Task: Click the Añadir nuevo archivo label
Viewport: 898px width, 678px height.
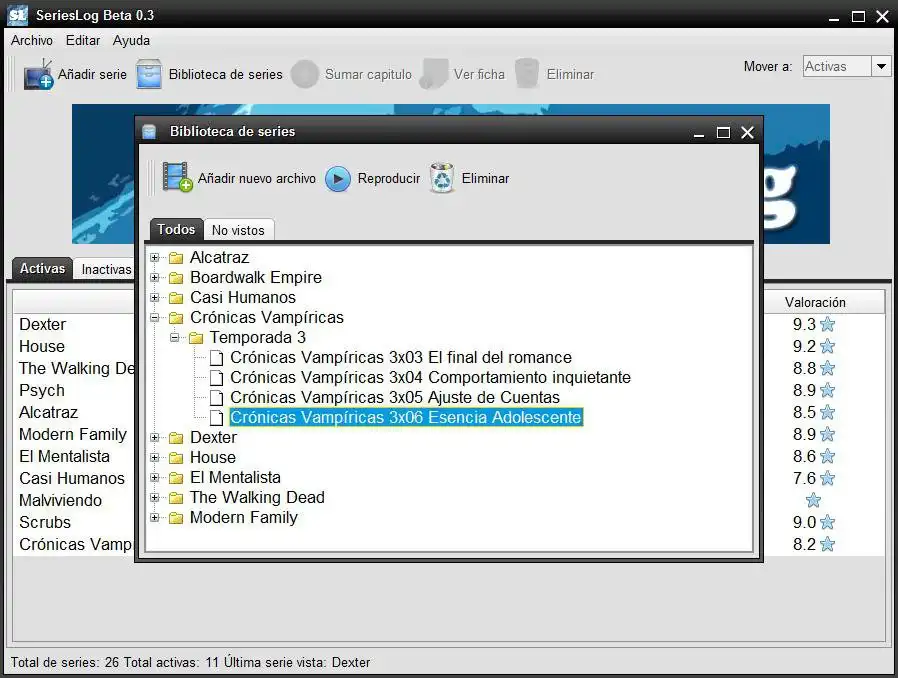Action: coord(257,179)
